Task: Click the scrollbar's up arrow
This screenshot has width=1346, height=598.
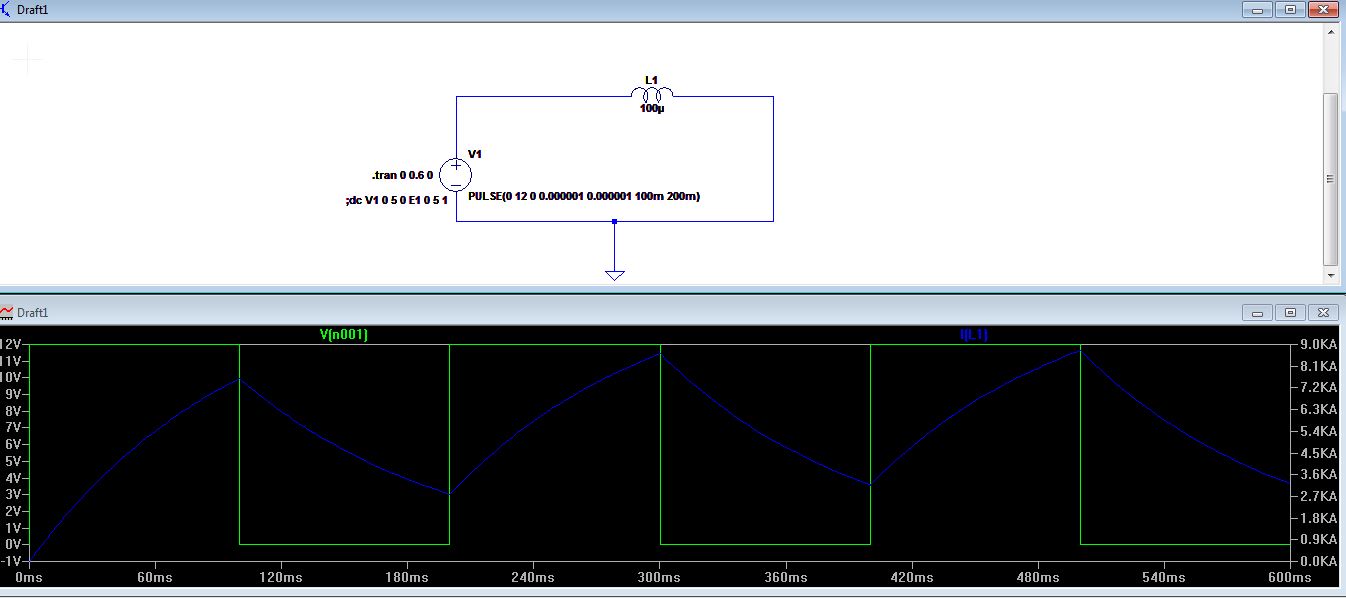Action: [x=1332, y=34]
